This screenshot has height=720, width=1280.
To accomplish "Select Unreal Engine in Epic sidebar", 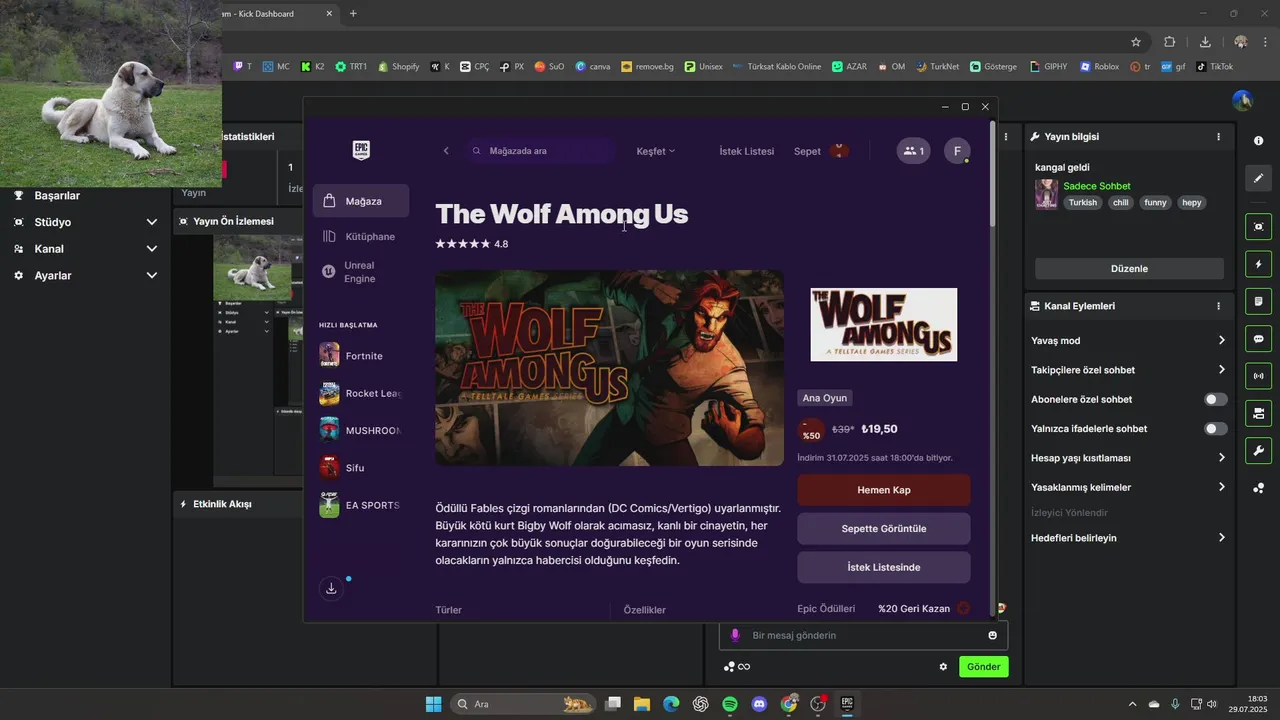I will pos(361,272).
